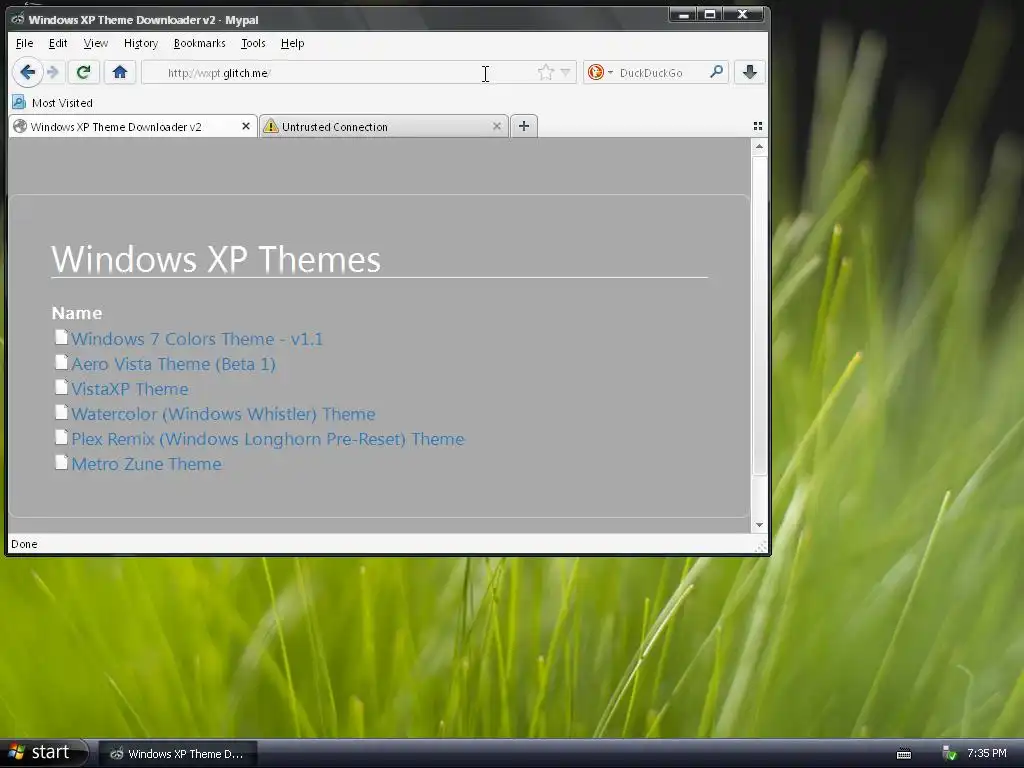
Task: Open the View menu
Action: (x=95, y=43)
